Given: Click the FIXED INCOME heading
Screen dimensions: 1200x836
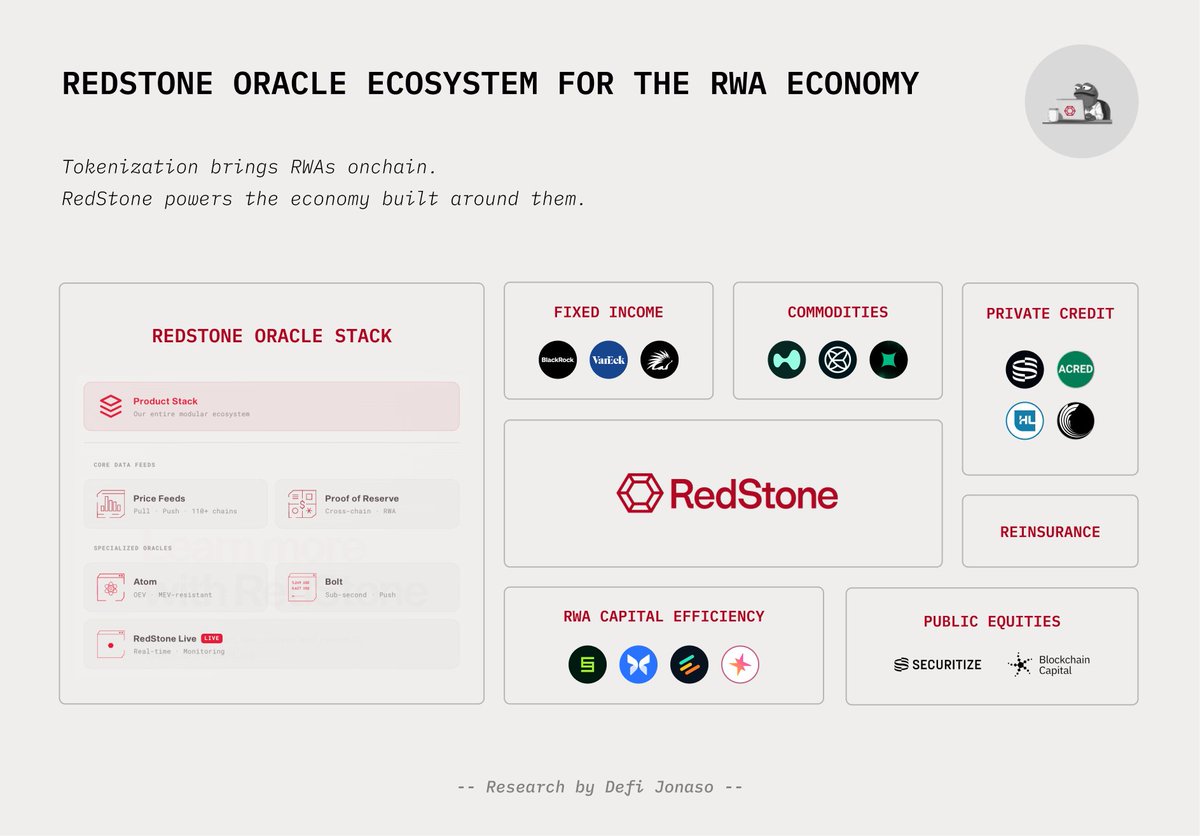Looking at the screenshot, I should coord(608,312).
